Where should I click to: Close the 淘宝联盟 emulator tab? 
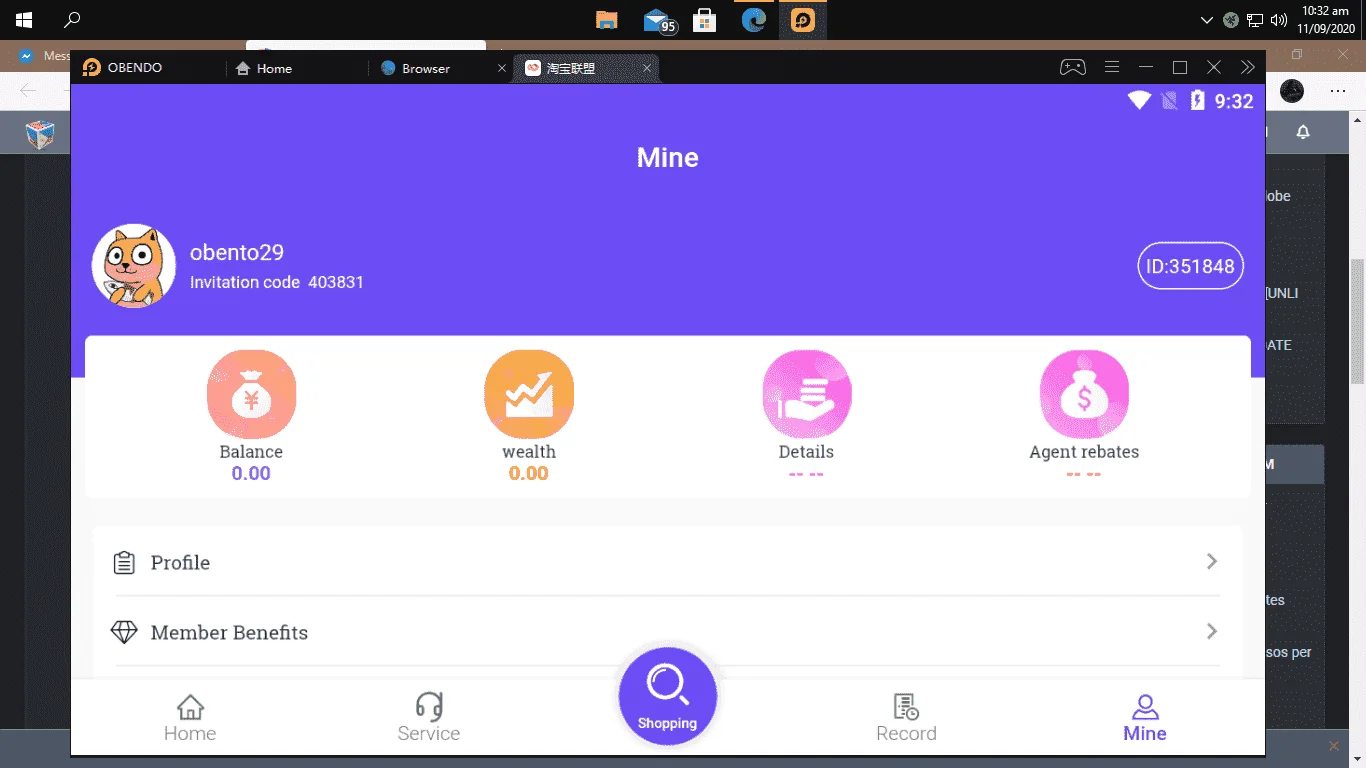click(647, 68)
